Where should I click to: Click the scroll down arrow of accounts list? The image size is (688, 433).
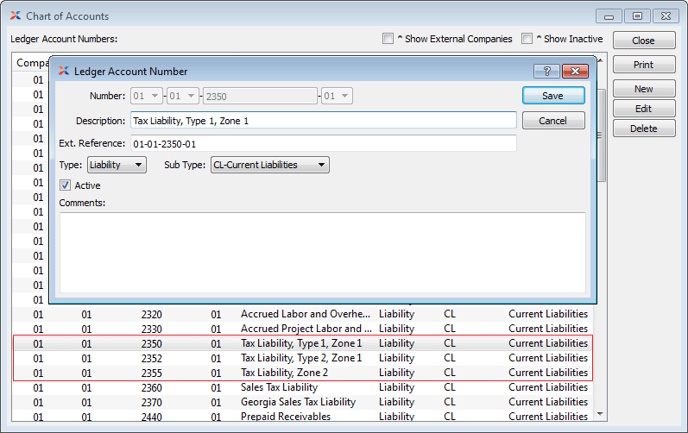[x=599, y=413]
